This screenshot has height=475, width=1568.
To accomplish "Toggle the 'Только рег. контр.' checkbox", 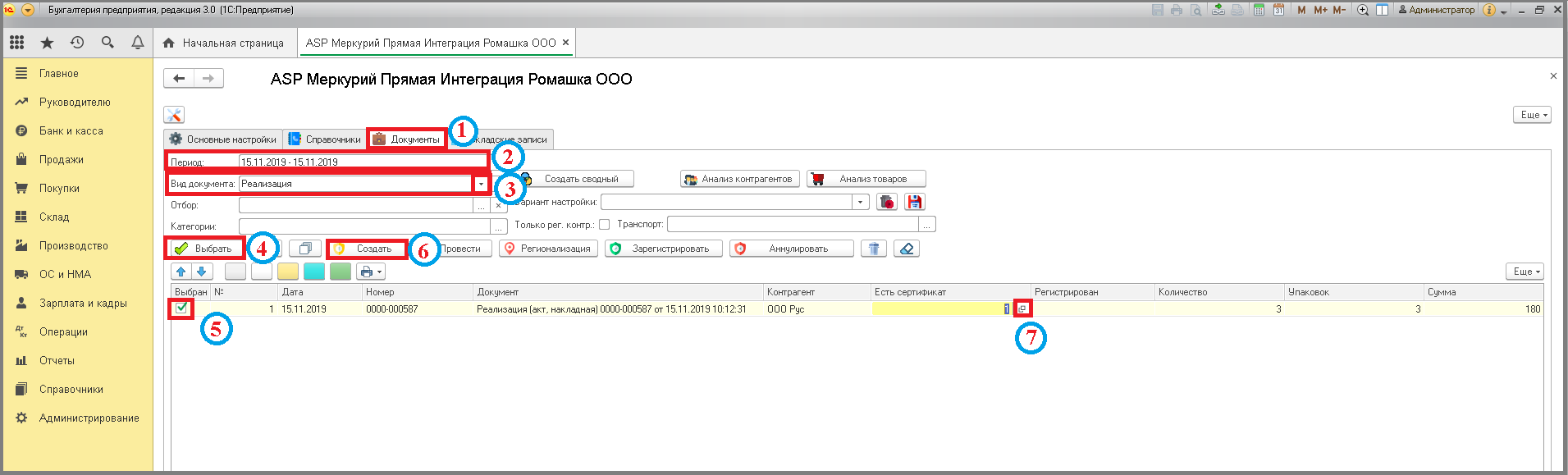I will 605,225.
